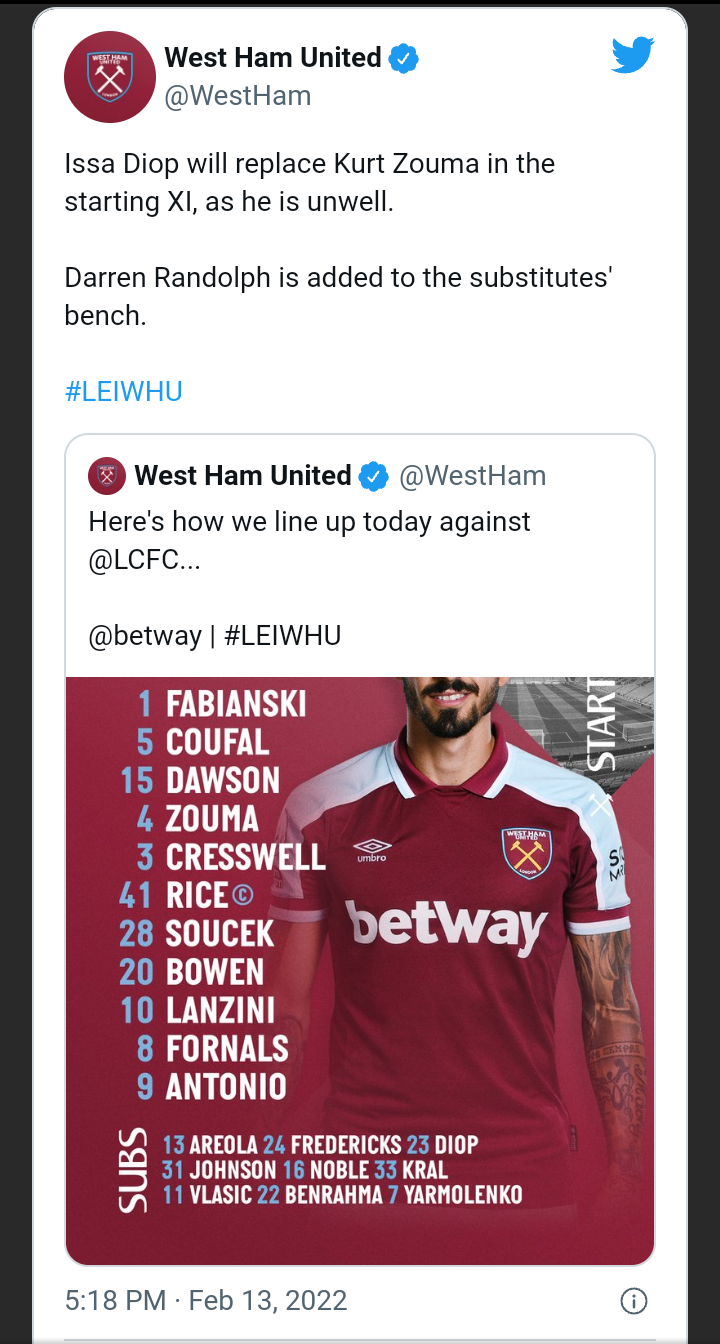Image resolution: width=720 pixels, height=1344 pixels.
Task: Open the @betway mention in the quoted tweet
Action: 145,636
